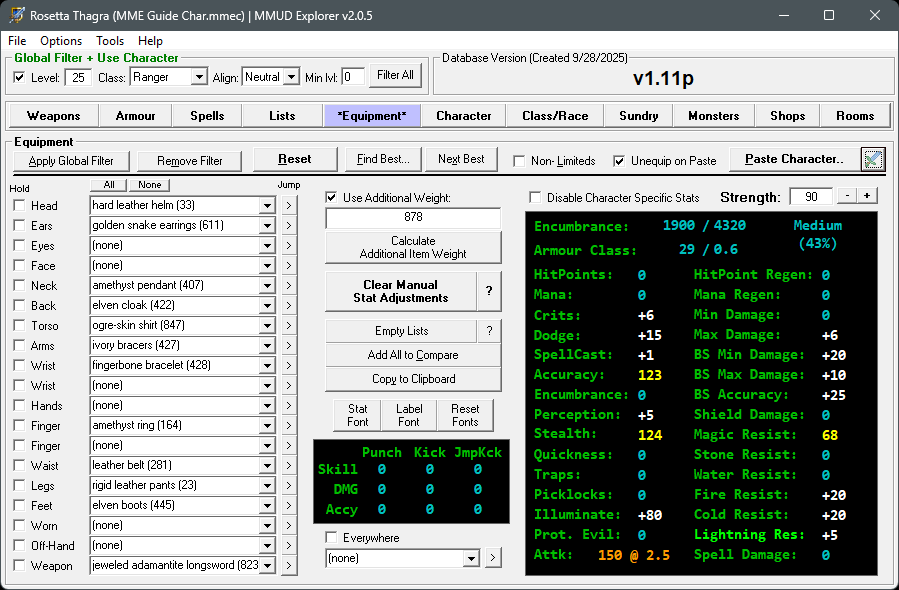
Task: Click the question mark next to Empty Lists
Action: (488, 331)
